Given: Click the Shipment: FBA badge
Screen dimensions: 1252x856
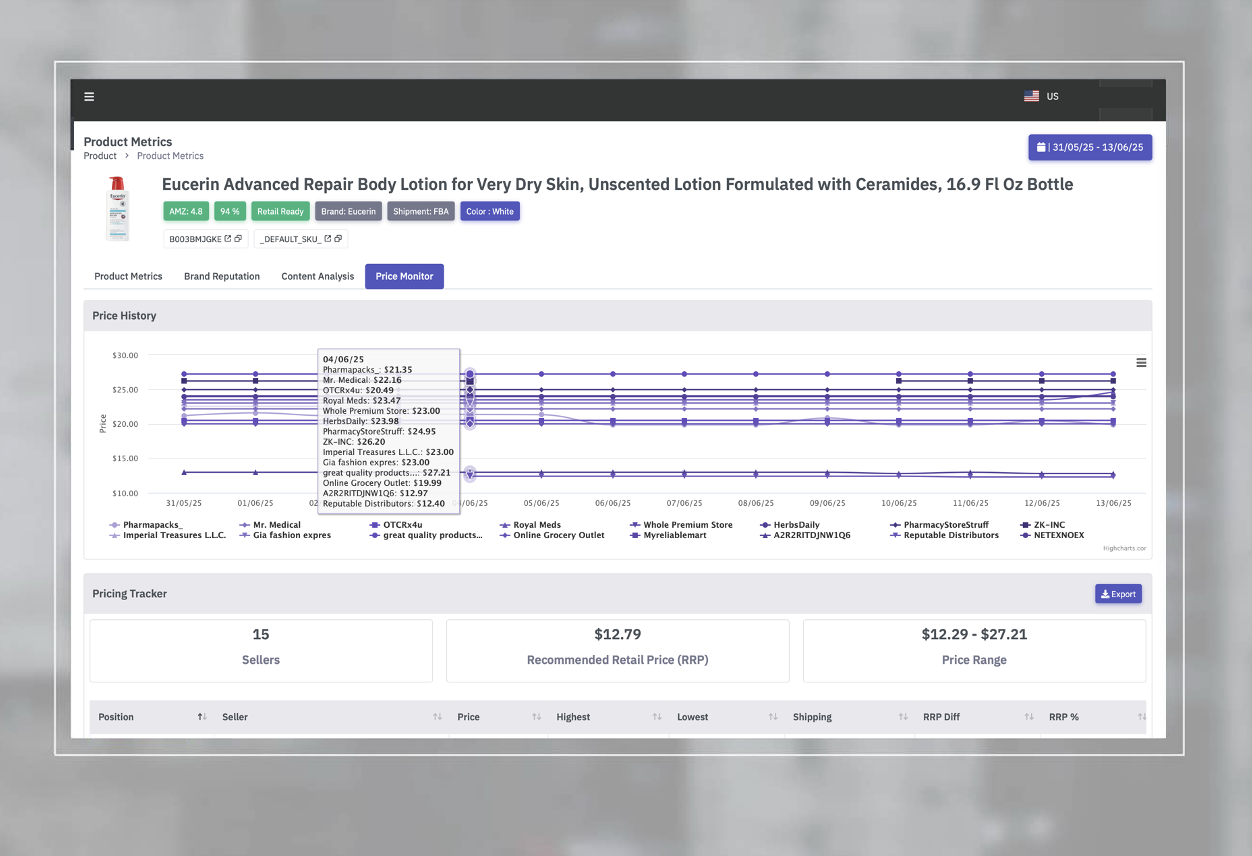Looking at the screenshot, I should pos(420,211).
